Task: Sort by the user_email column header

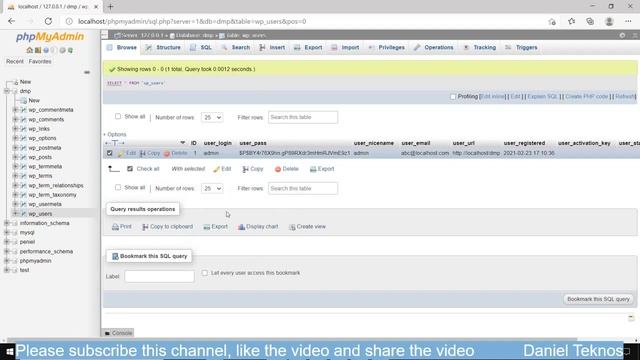Action: pyautogui.click(x=416, y=143)
